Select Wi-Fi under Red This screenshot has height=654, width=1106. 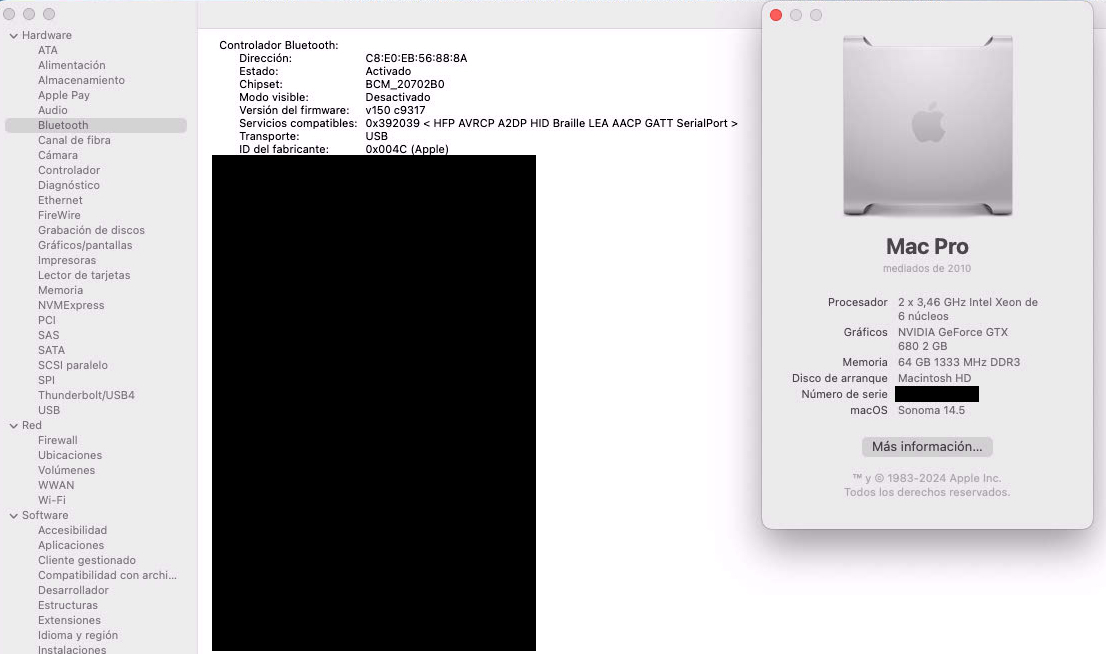pyautogui.click(x=51, y=500)
